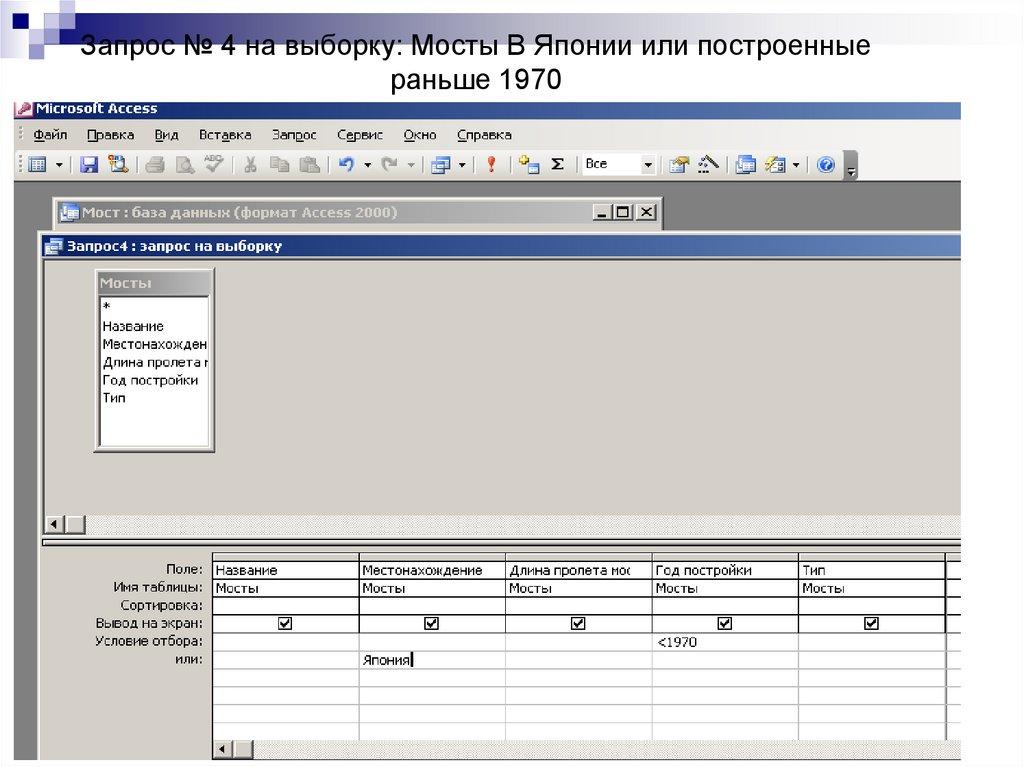The height and width of the screenshot is (767, 1024).
Task: Open the Запрос menu
Action: [293, 135]
